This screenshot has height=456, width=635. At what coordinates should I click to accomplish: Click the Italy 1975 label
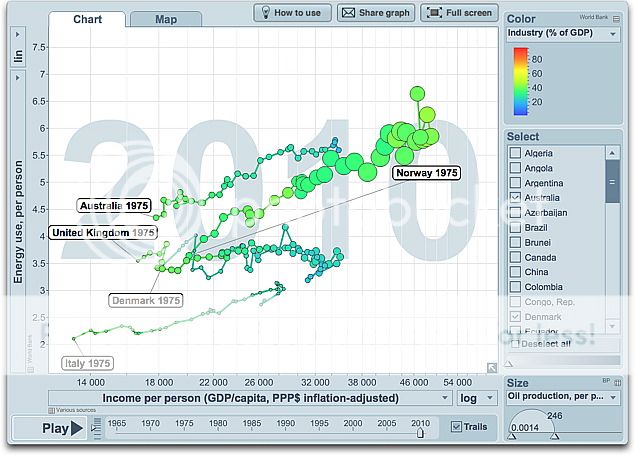pos(87,363)
